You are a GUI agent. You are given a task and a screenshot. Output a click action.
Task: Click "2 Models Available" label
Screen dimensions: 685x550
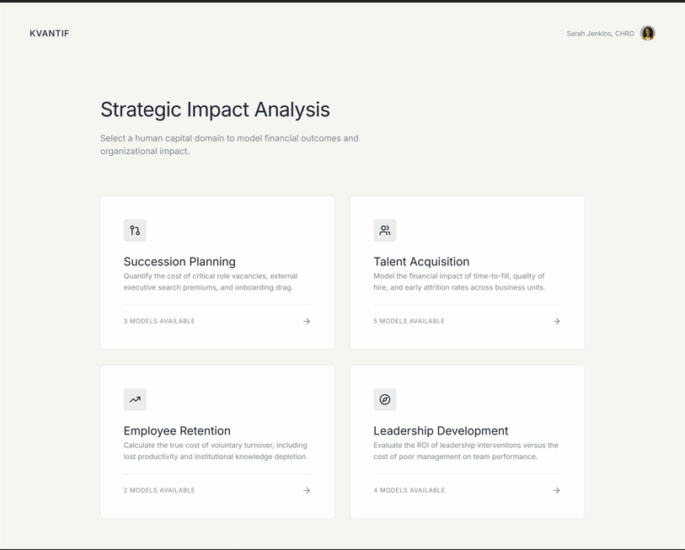click(x=159, y=490)
